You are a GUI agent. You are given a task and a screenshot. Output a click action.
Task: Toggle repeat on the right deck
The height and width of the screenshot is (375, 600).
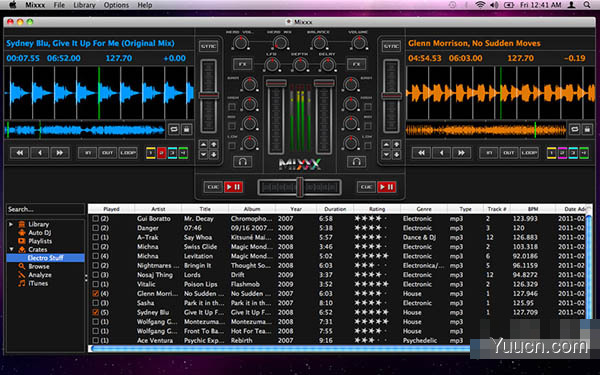tap(575, 129)
